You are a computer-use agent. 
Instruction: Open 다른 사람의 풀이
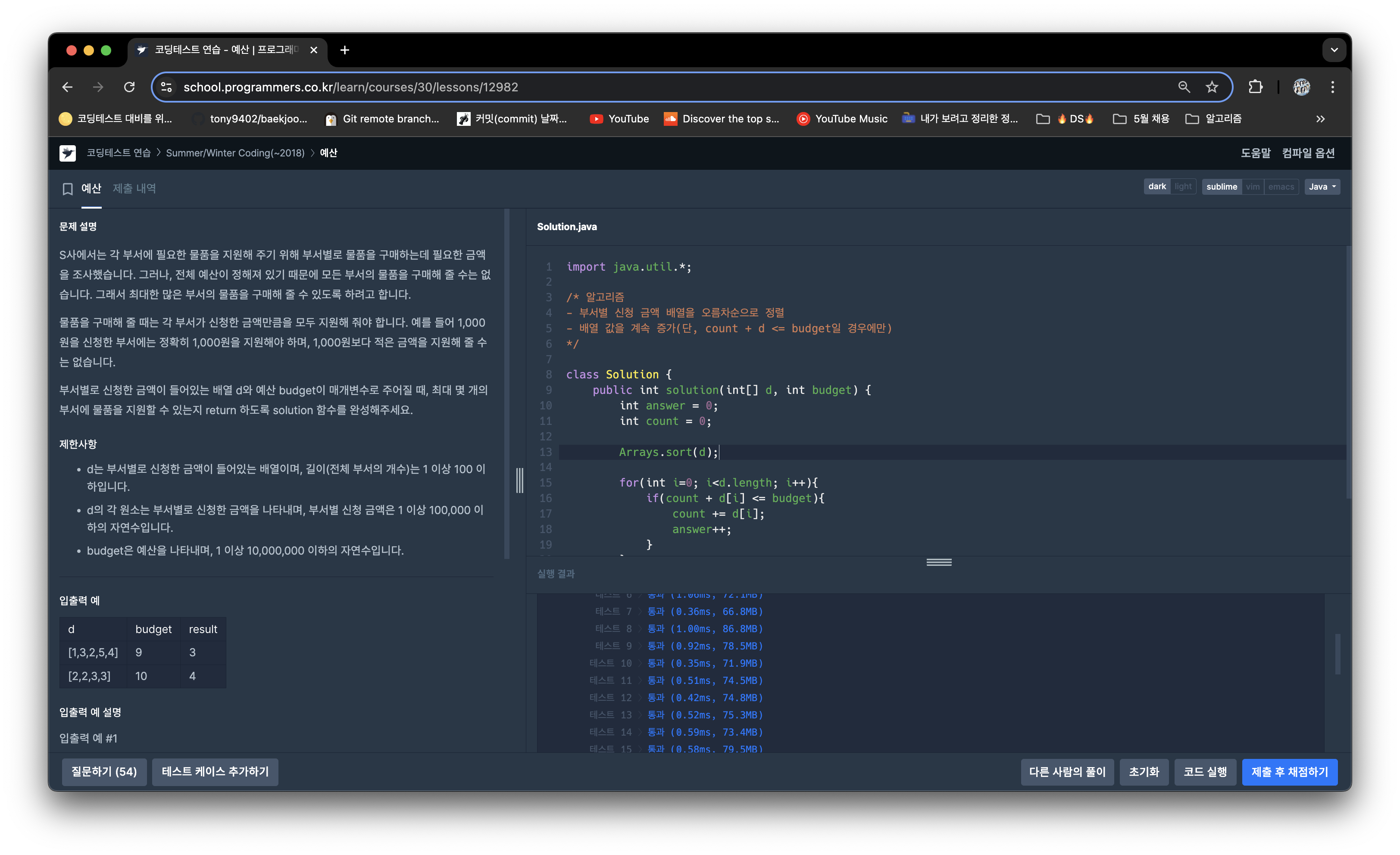click(x=1067, y=771)
